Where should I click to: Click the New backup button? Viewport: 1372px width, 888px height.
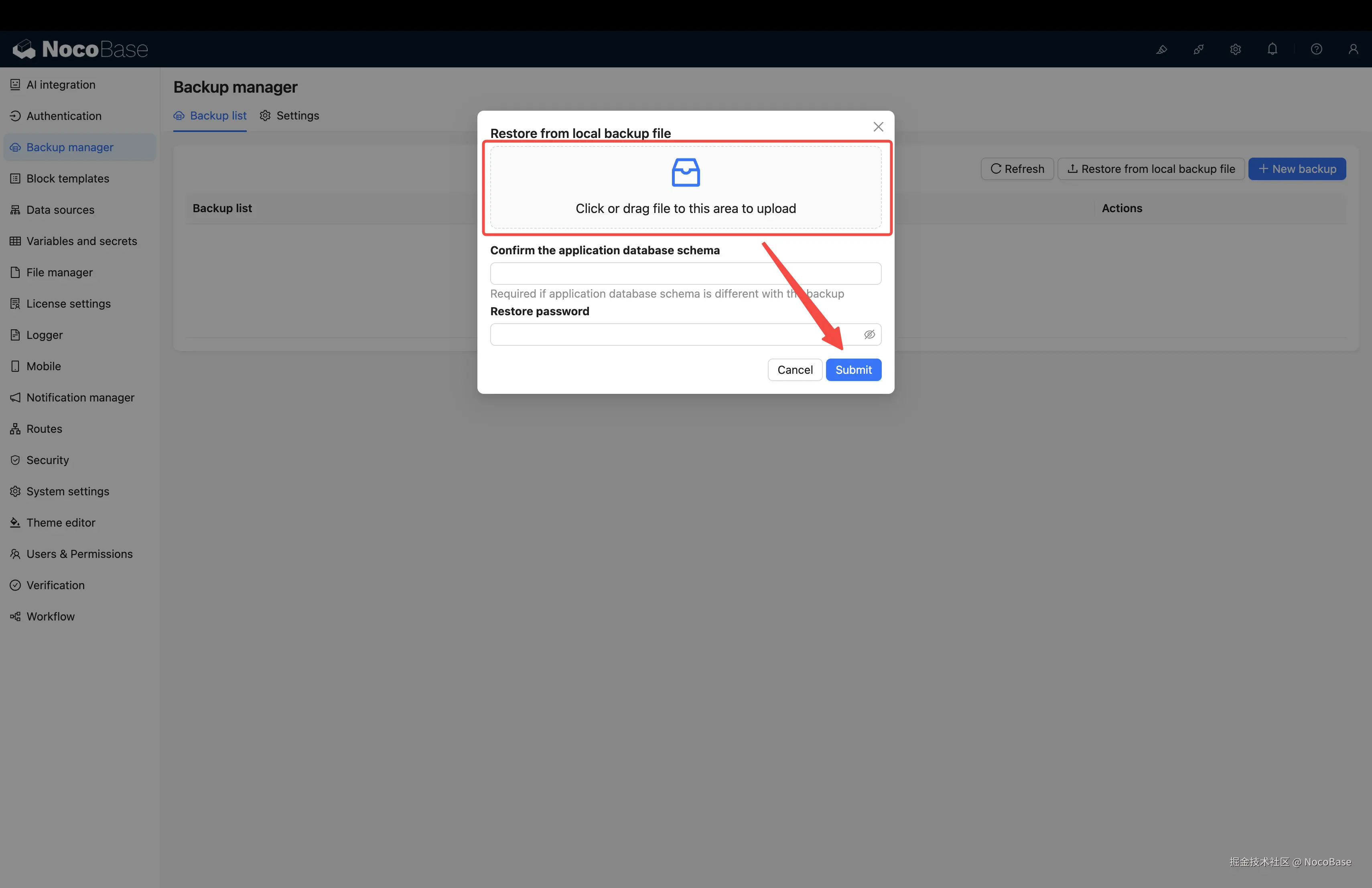click(x=1297, y=169)
